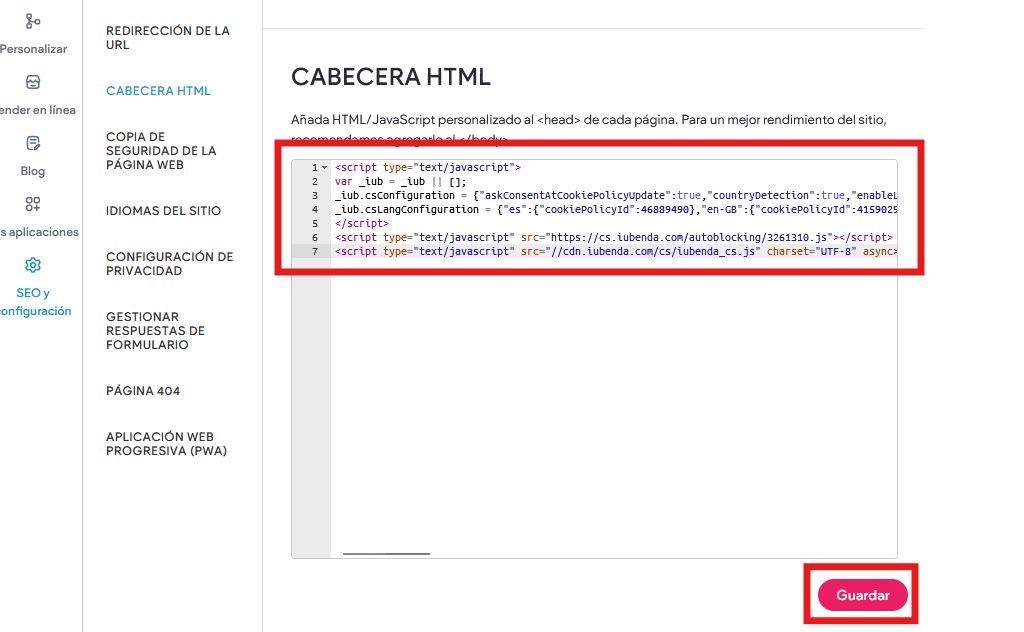Screen dimensions: 1024x632
Task: Open Redirección de la URL settings
Action: [x=168, y=38]
